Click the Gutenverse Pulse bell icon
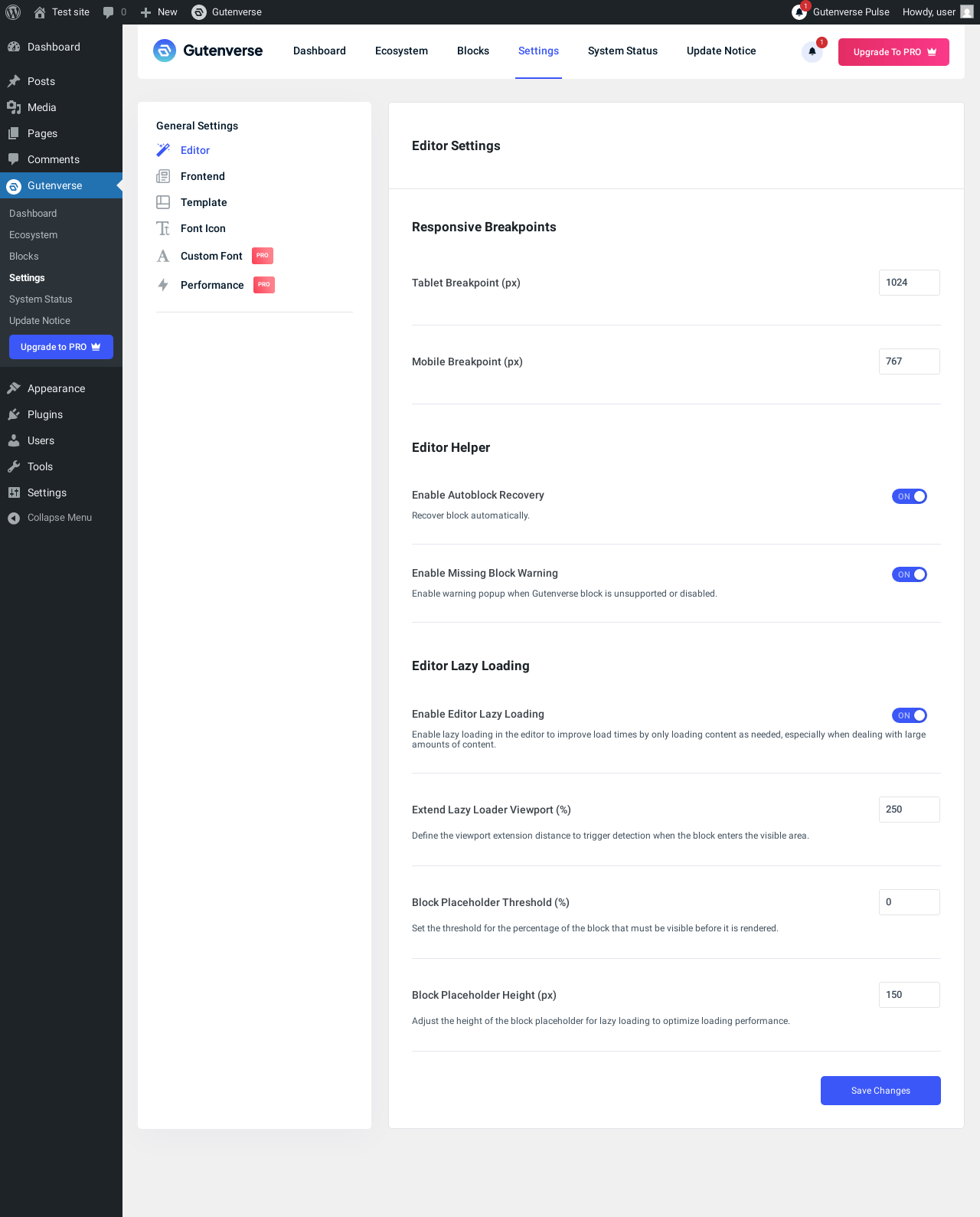This screenshot has height=1217, width=980. 799,12
